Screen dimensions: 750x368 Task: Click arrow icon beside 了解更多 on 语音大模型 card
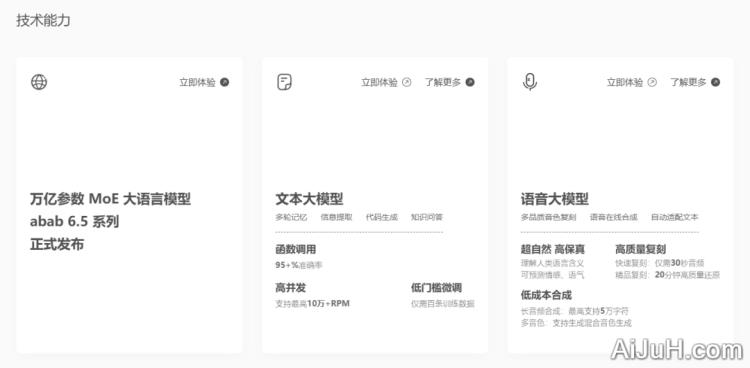click(715, 82)
